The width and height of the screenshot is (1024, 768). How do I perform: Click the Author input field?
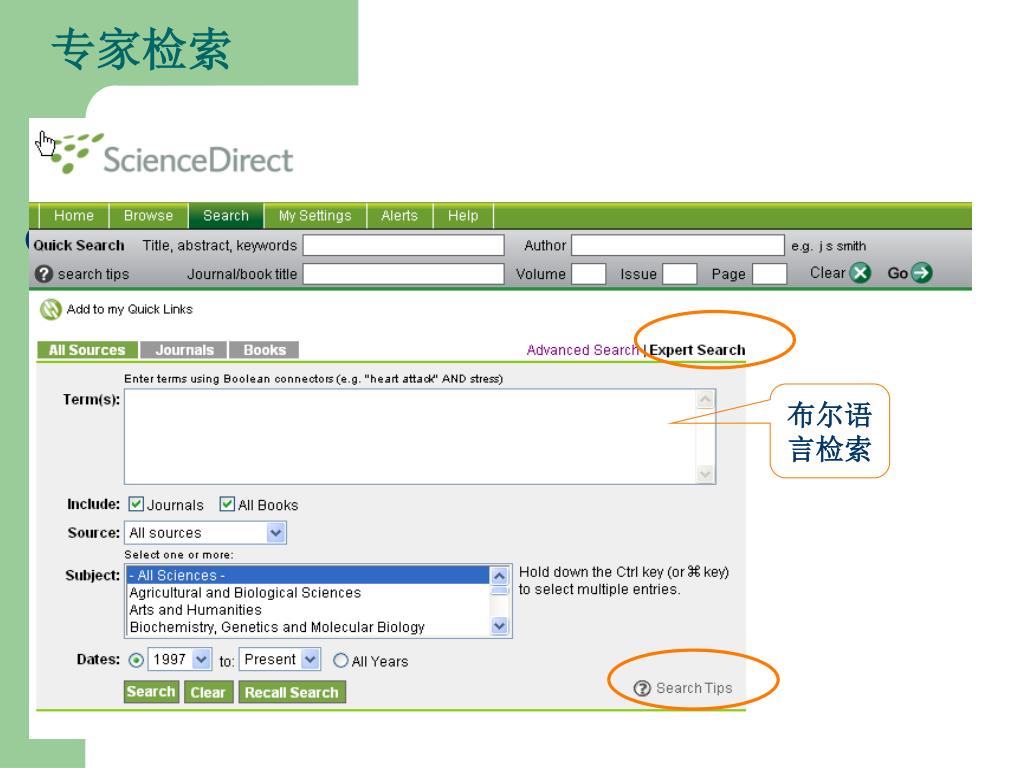pyautogui.click(x=678, y=246)
